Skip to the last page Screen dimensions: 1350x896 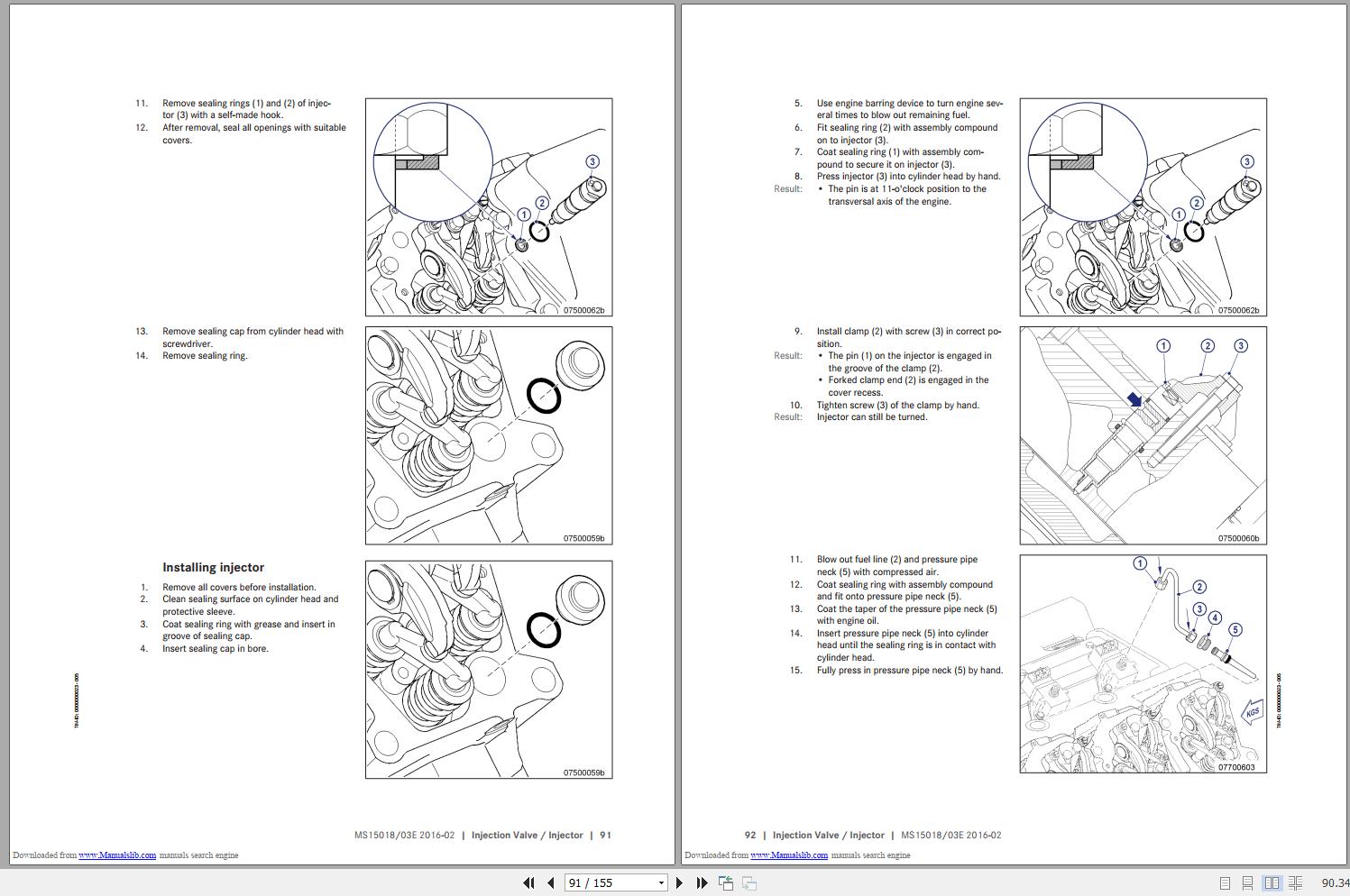pyautogui.click(x=702, y=882)
